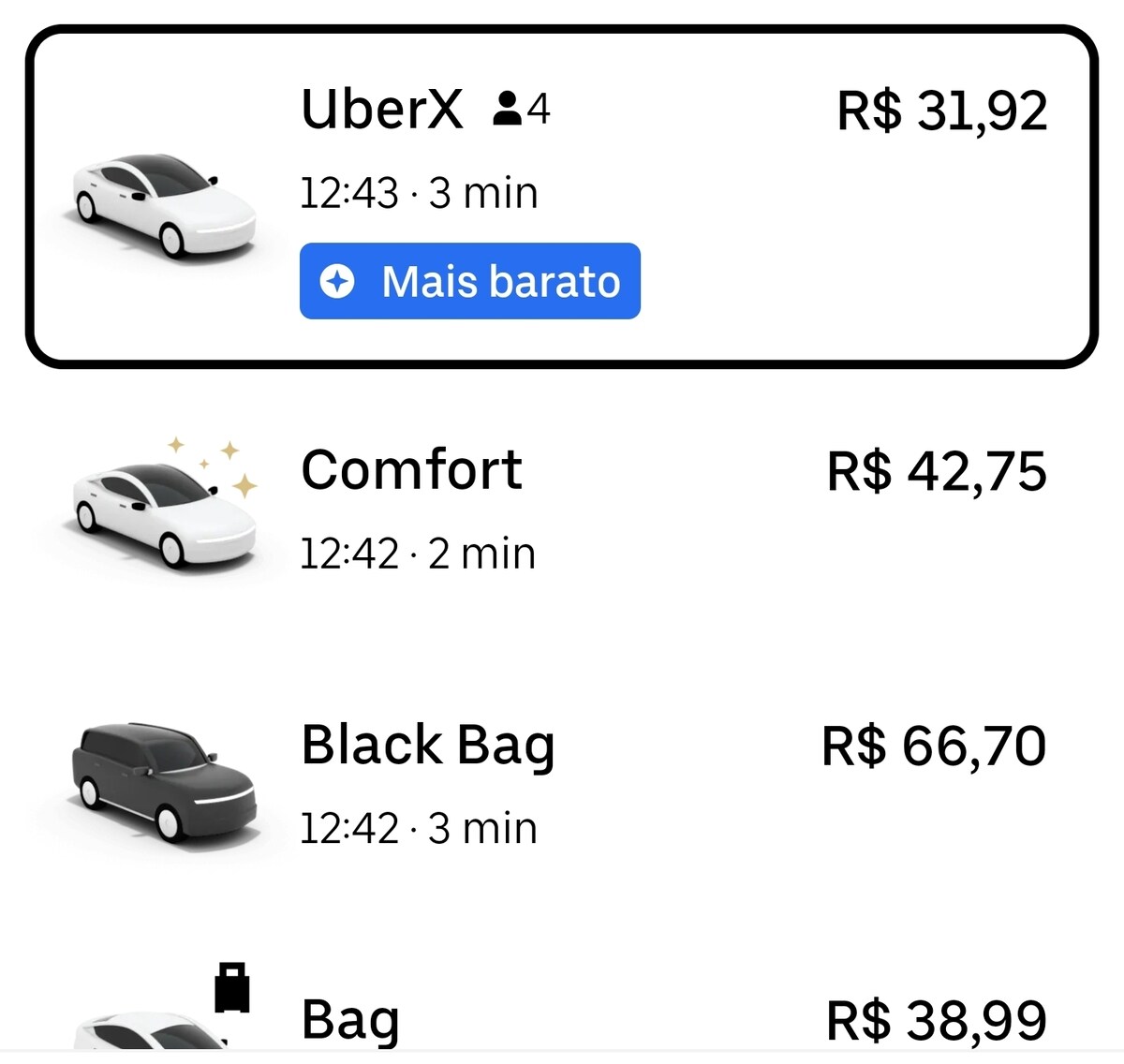Click the R$ 31,92 UberX price
Viewport: 1124px width, 1064px height.
pyautogui.click(x=941, y=111)
